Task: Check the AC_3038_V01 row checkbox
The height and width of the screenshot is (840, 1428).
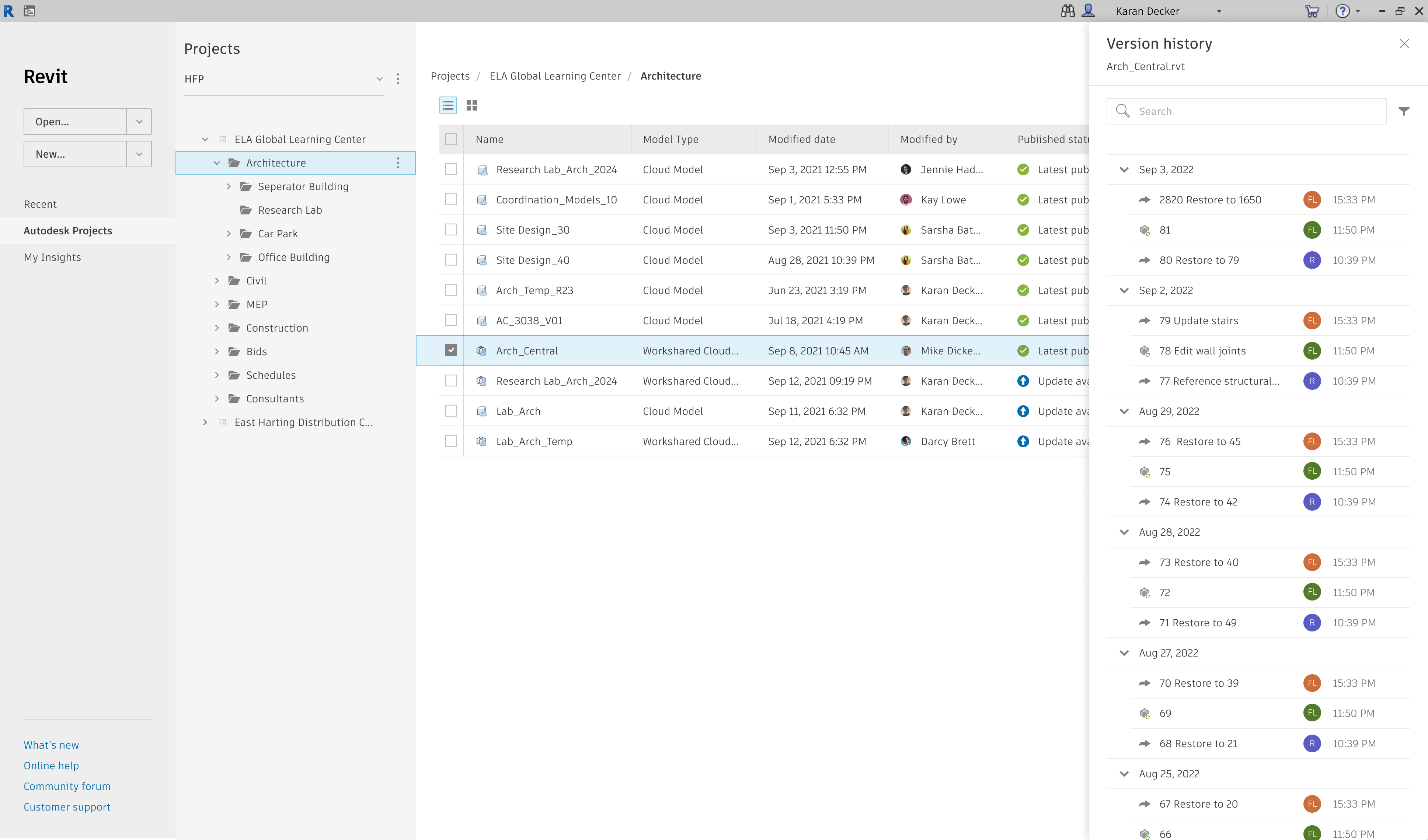Action: 451,321
